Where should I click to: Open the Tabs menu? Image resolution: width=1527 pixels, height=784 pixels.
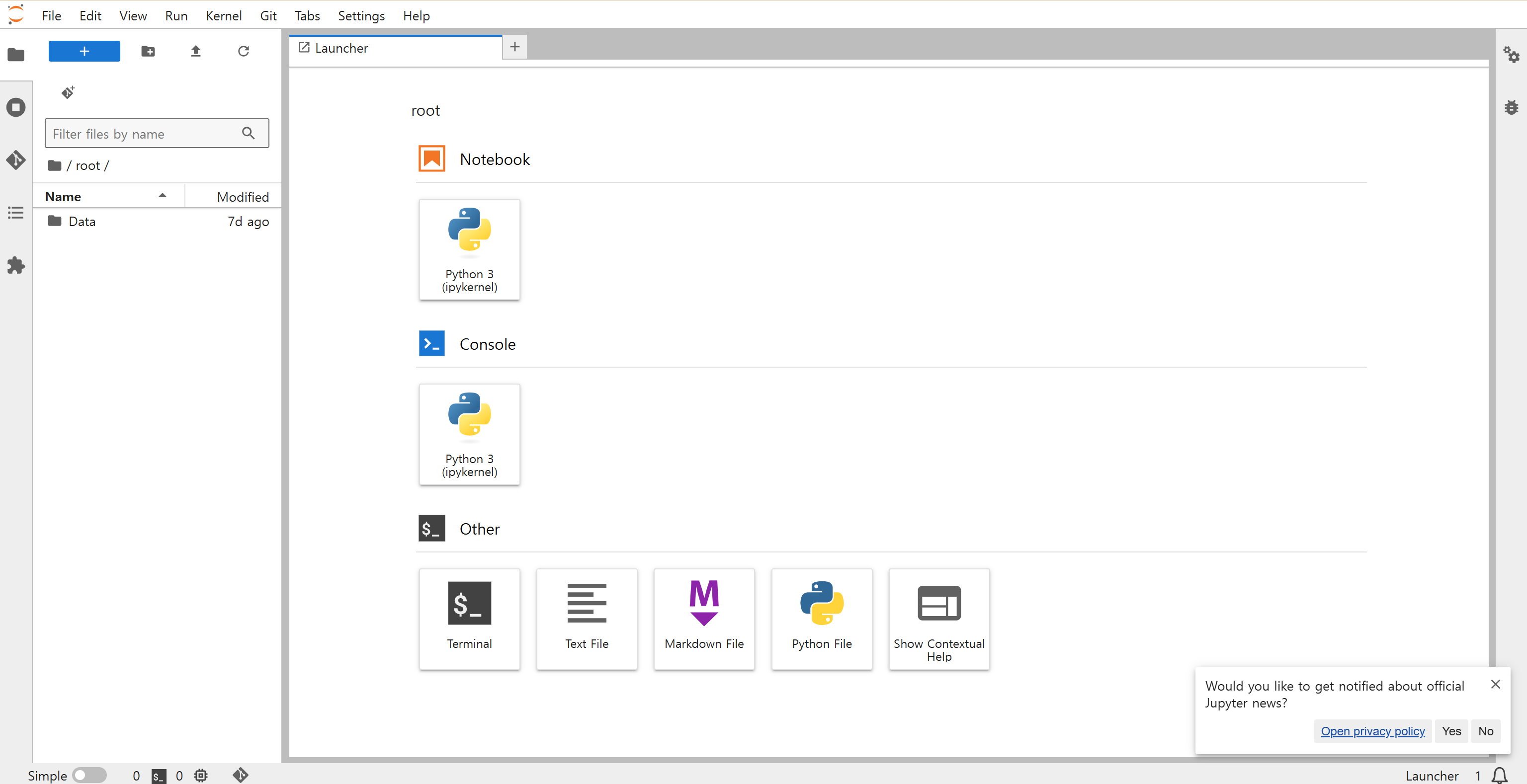coord(307,15)
